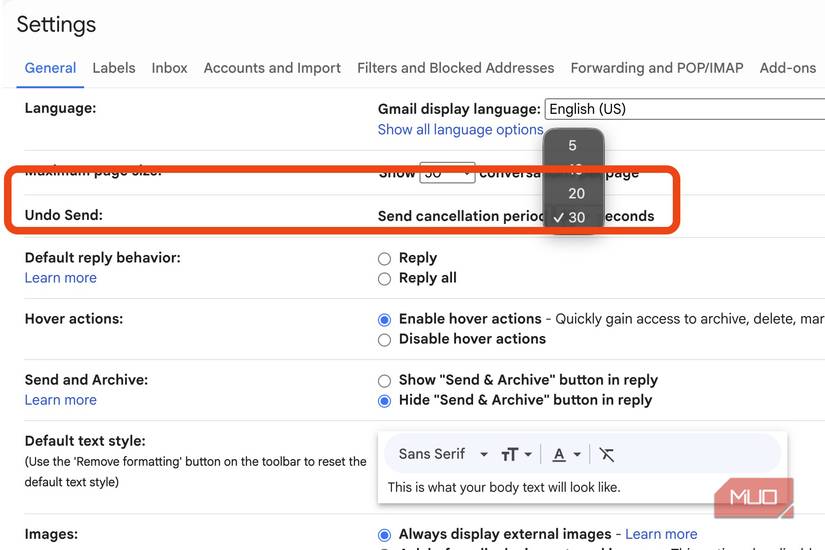
Task: Open Filters and Blocked Addresses tab
Action: click(456, 68)
